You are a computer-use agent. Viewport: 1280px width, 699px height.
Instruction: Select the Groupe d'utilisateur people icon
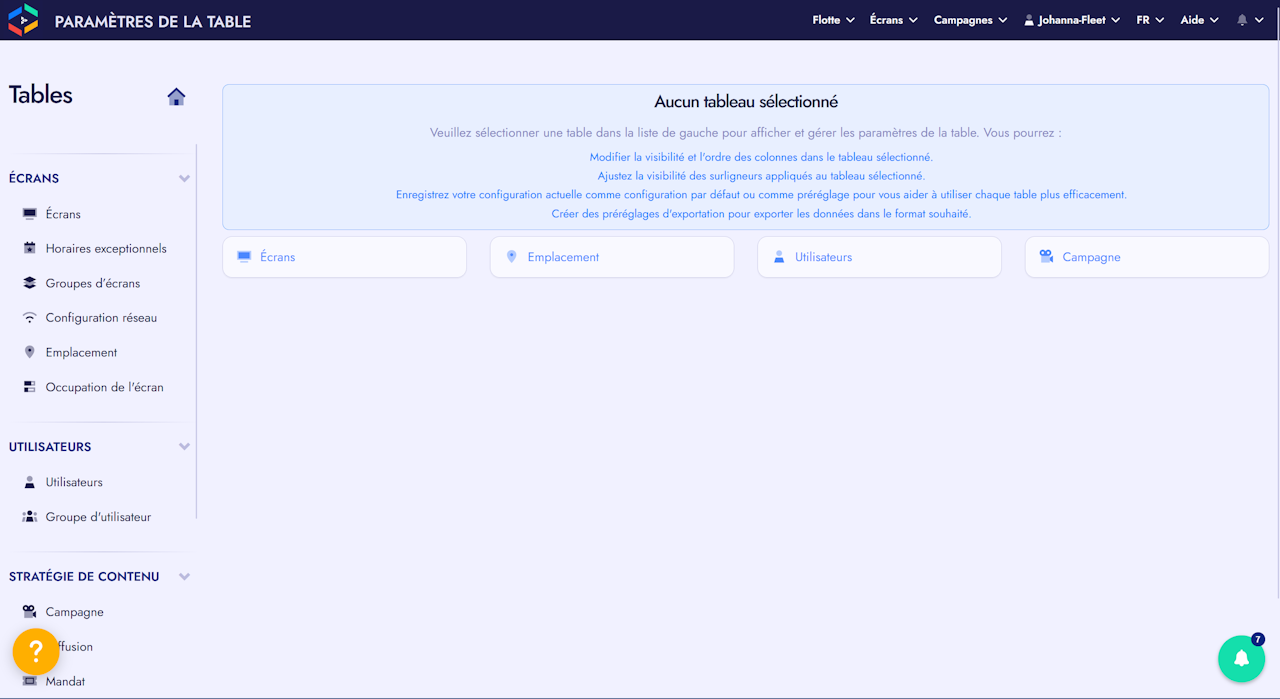(x=29, y=517)
